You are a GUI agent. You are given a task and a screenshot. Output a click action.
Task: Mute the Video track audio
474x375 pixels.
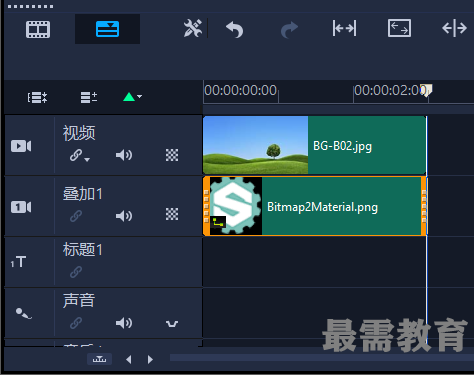[x=124, y=155]
